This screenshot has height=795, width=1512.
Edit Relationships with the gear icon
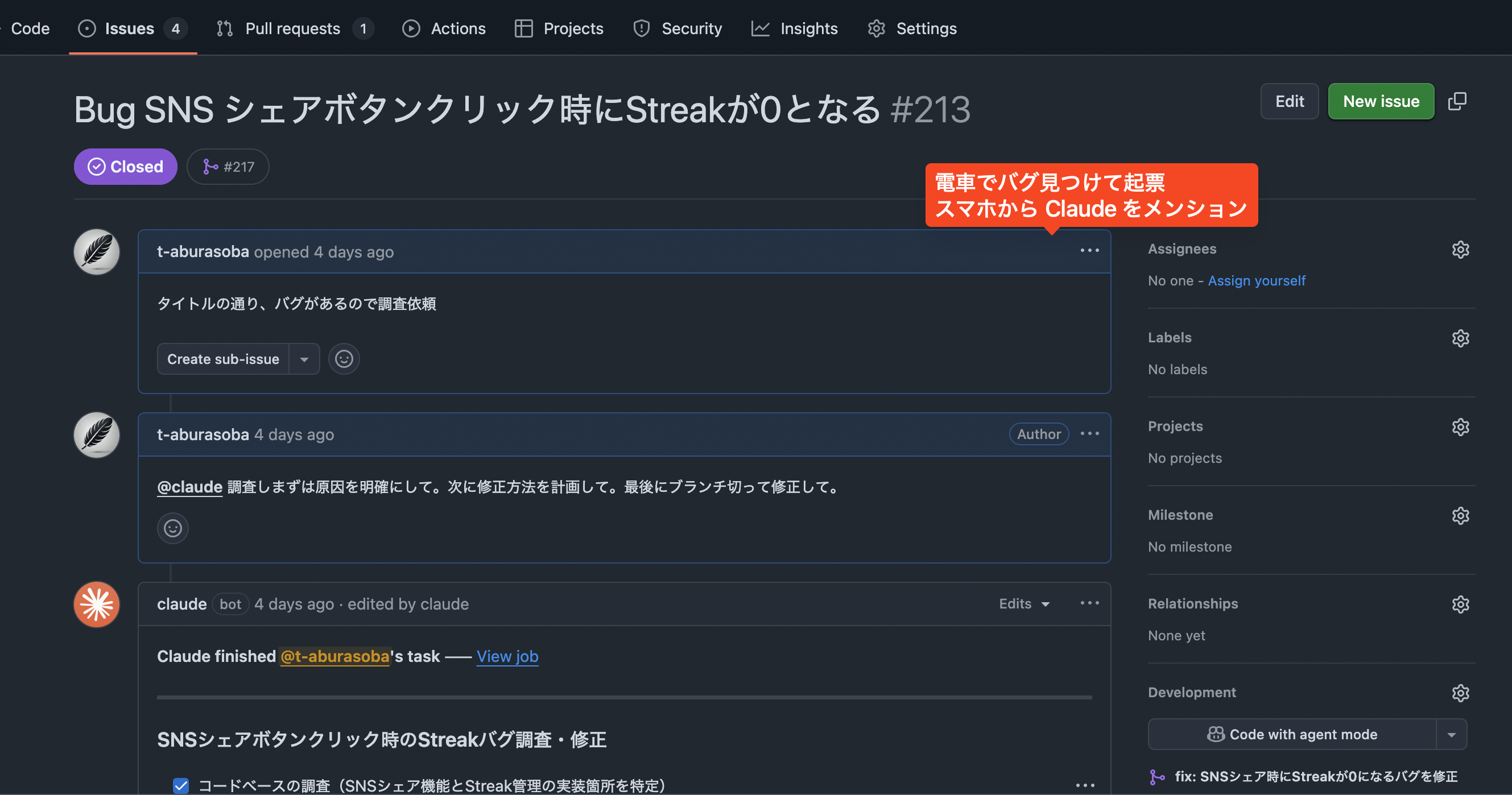pyautogui.click(x=1460, y=604)
